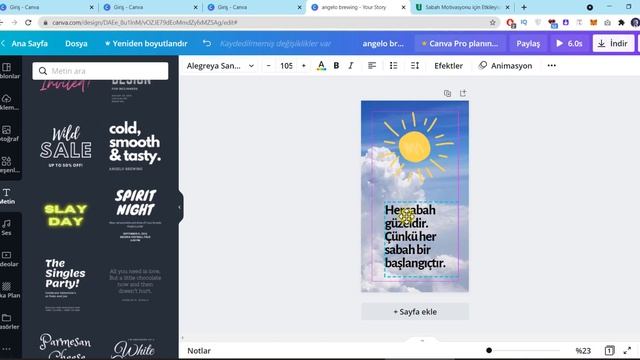Open the Notlar notes panel
The height and width of the screenshot is (360, 640).
tap(199, 351)
